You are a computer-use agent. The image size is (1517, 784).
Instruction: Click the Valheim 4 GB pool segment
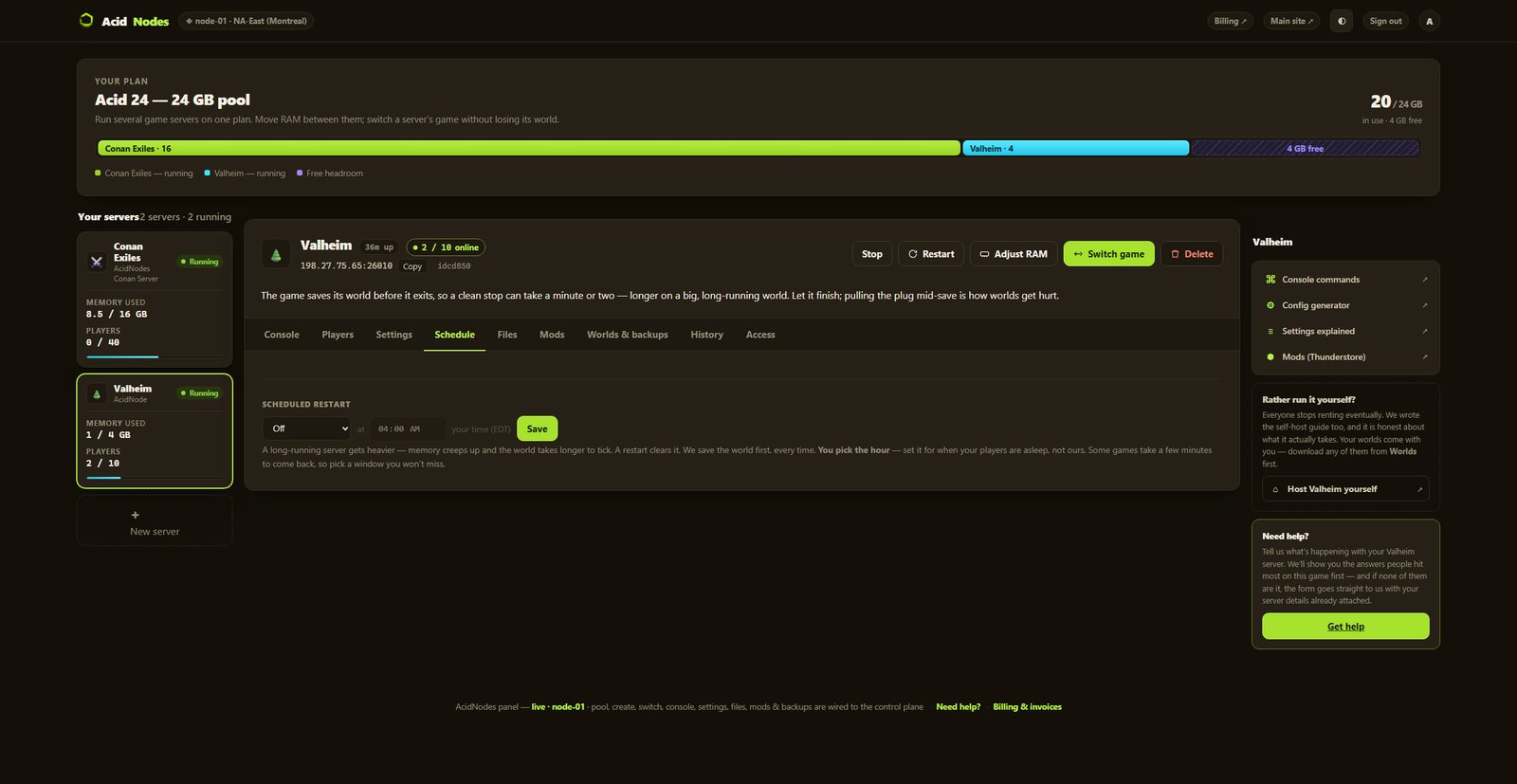point(1075,148)
